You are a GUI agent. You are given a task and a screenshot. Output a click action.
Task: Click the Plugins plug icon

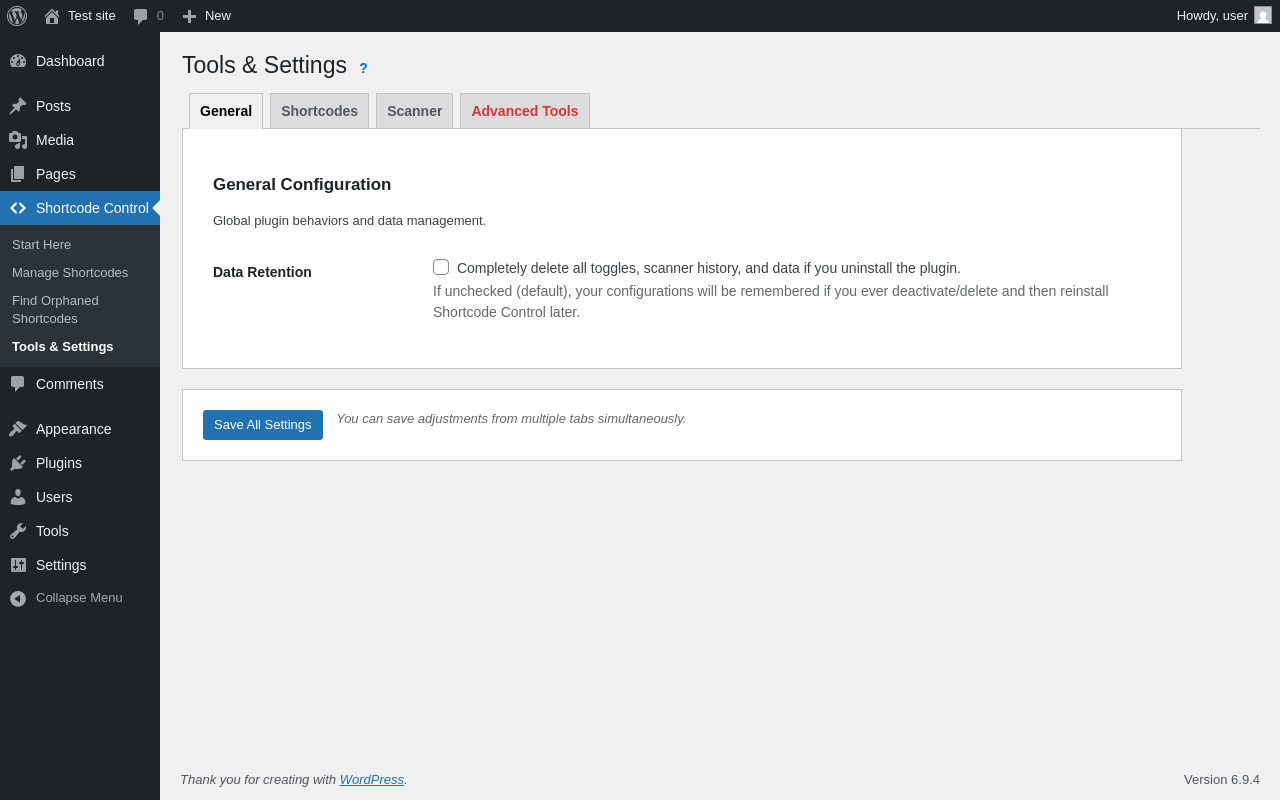click(18, 463)
